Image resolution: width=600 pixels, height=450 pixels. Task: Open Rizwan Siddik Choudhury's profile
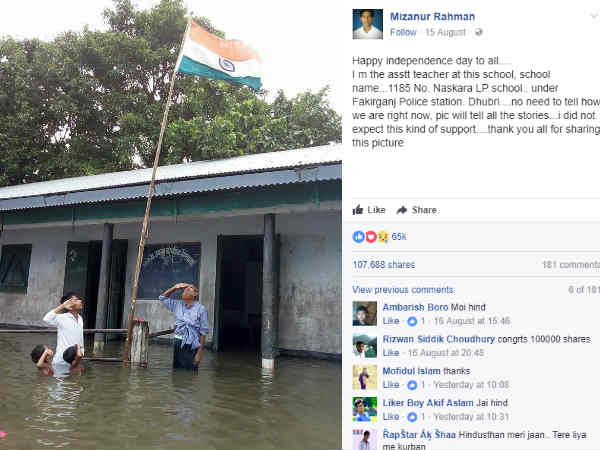pyautogui.click(x=439, y=339)
